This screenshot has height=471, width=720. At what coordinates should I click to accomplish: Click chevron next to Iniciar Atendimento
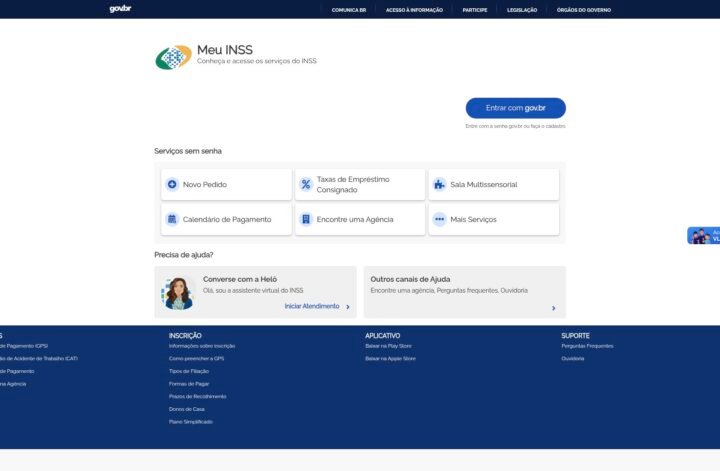pos(348,307)
